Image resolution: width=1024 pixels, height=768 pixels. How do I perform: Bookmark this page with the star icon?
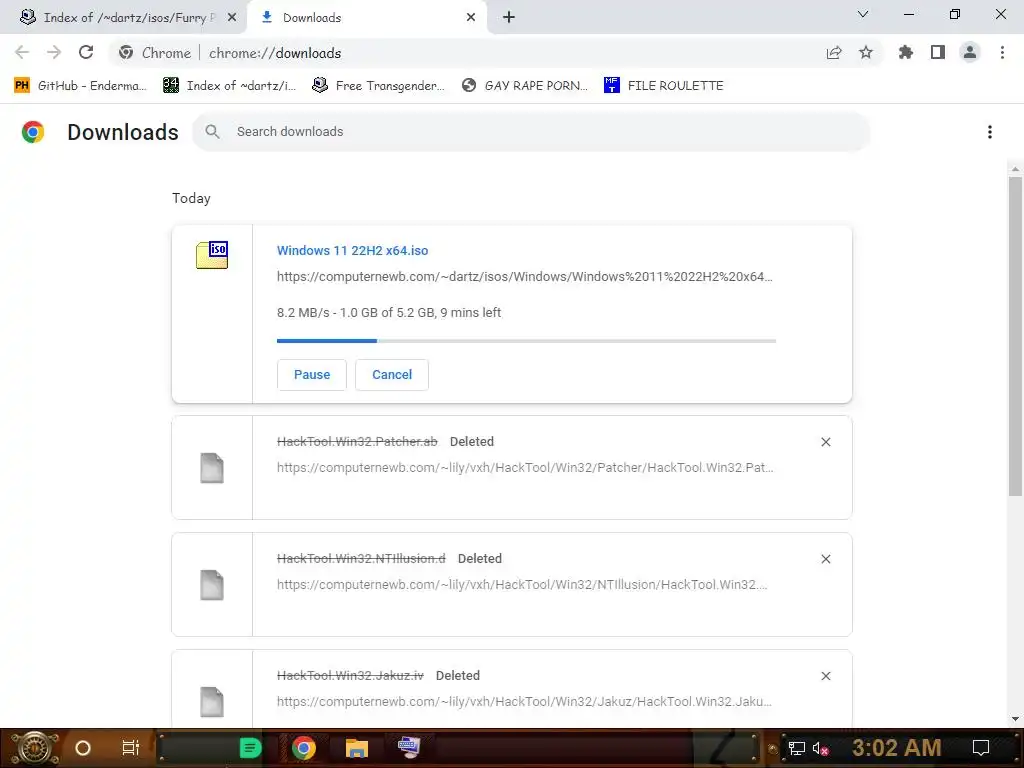866,53
